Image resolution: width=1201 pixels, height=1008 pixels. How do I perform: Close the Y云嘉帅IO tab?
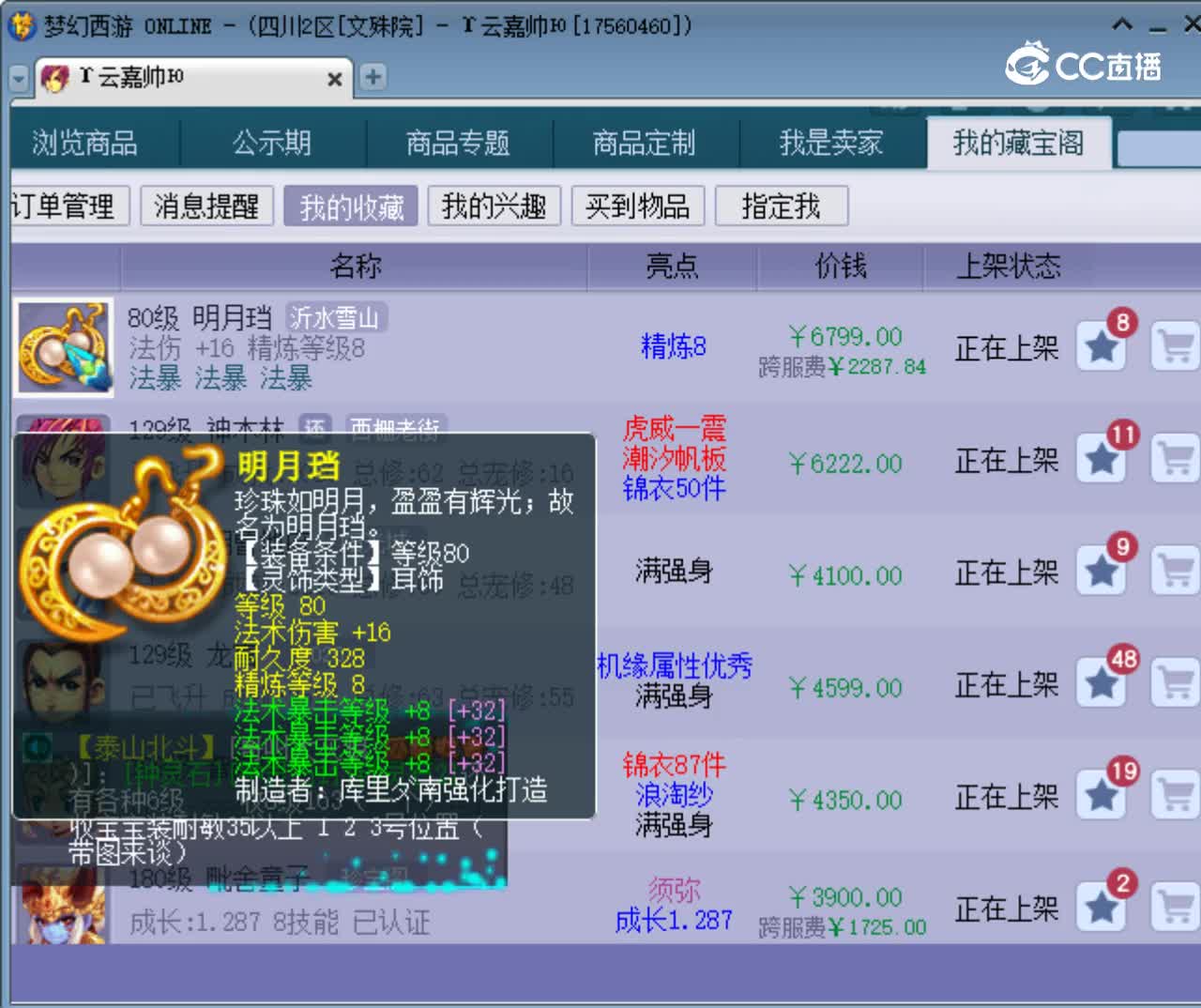[334, 80]
